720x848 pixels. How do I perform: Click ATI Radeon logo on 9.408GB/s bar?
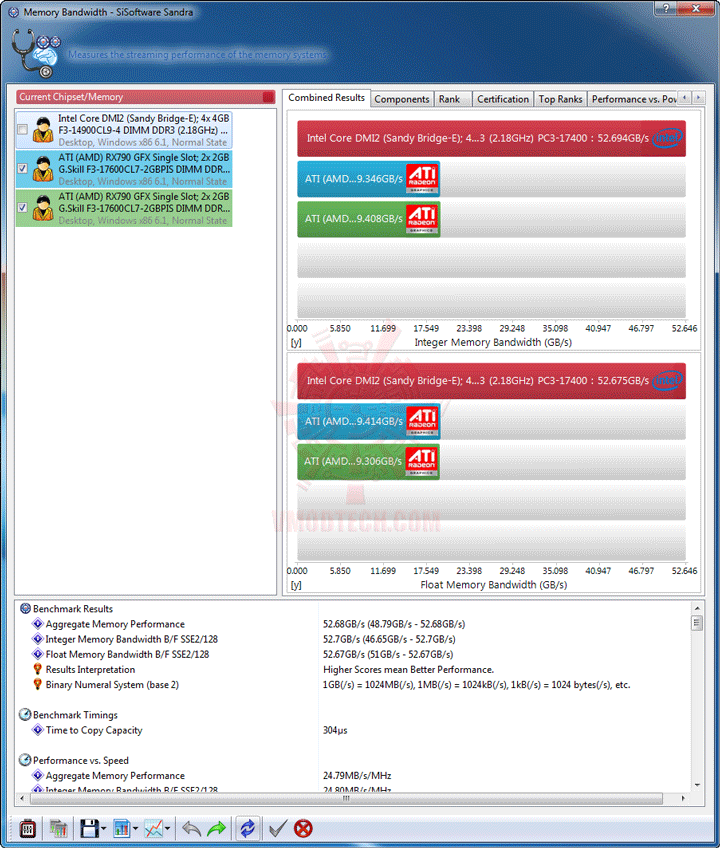422,219
